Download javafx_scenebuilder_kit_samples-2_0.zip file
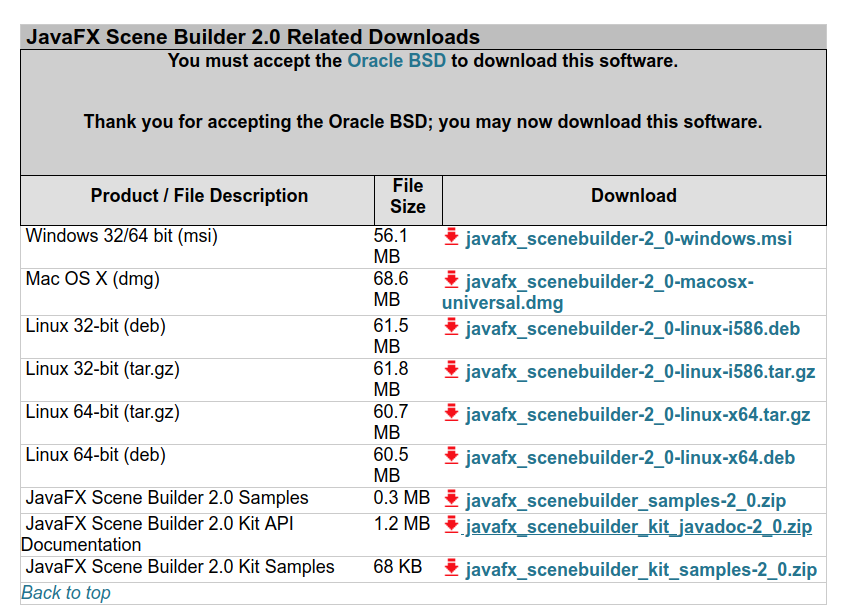Screen dimensions: 843x613 (x=641, y=569)
